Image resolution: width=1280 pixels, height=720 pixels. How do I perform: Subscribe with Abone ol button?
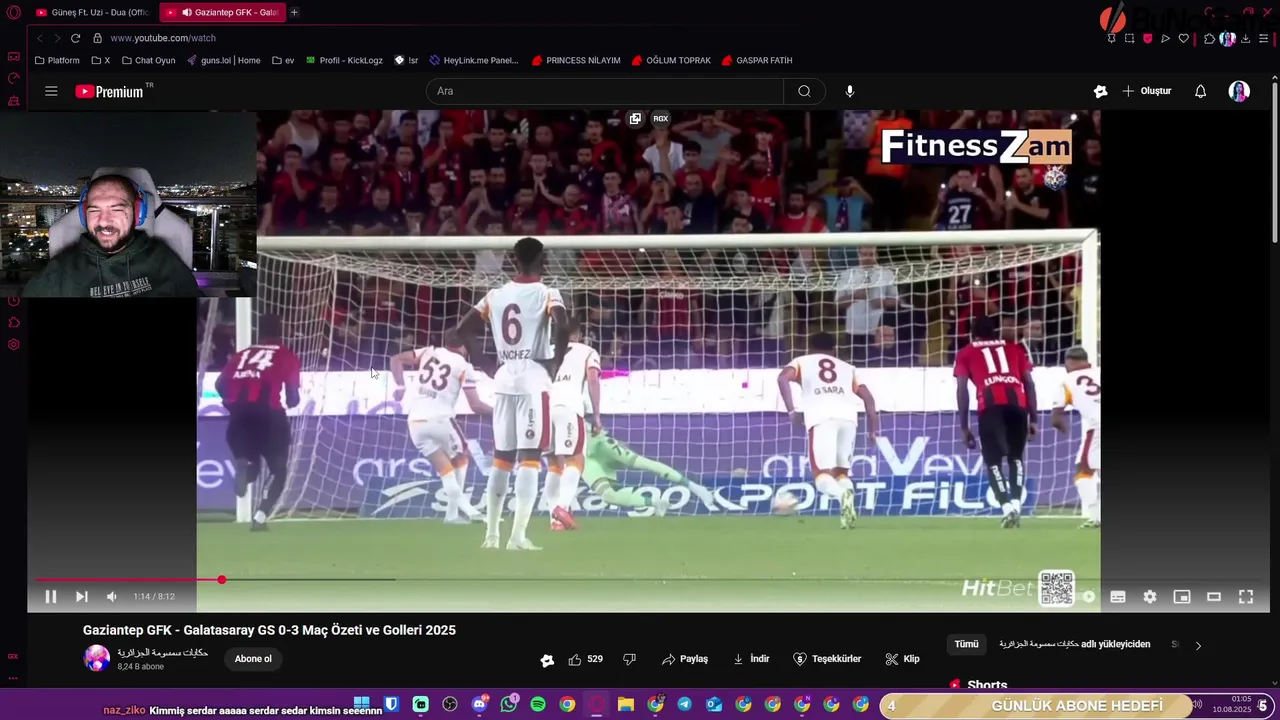[253, 659]
